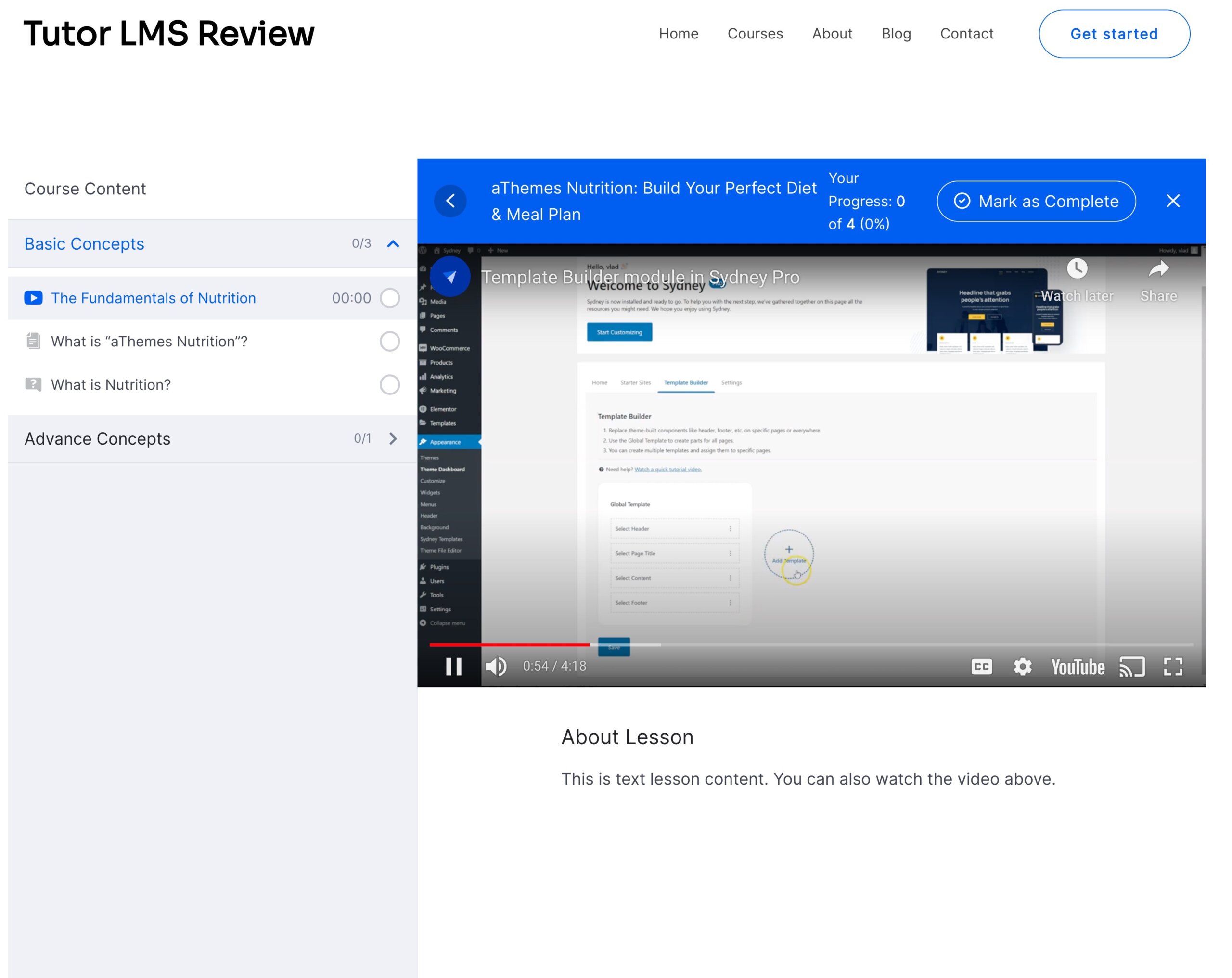Open Home nav menu item
1232x978 pixels.
[678, 34]
